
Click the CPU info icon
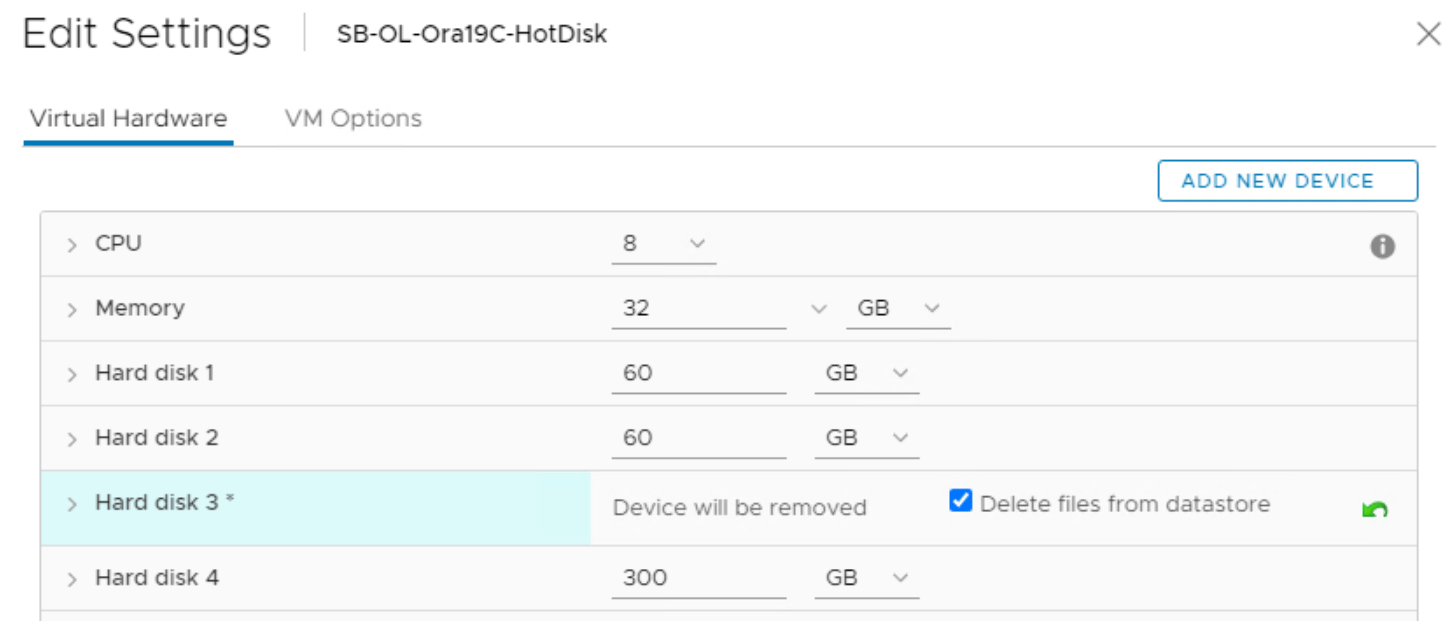(1382, 246)
